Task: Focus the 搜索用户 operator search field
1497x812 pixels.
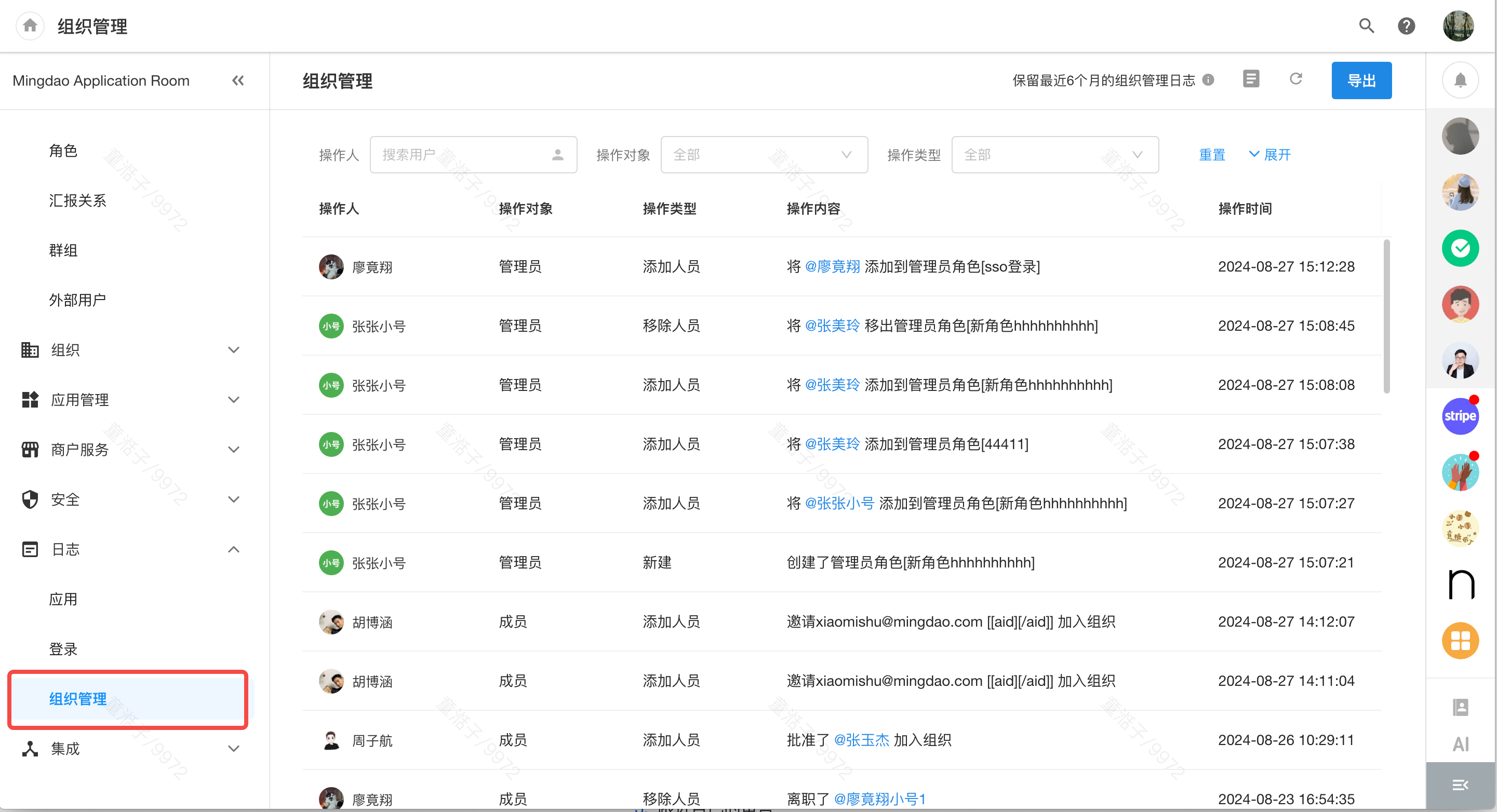Action: (x=473, y=155)
